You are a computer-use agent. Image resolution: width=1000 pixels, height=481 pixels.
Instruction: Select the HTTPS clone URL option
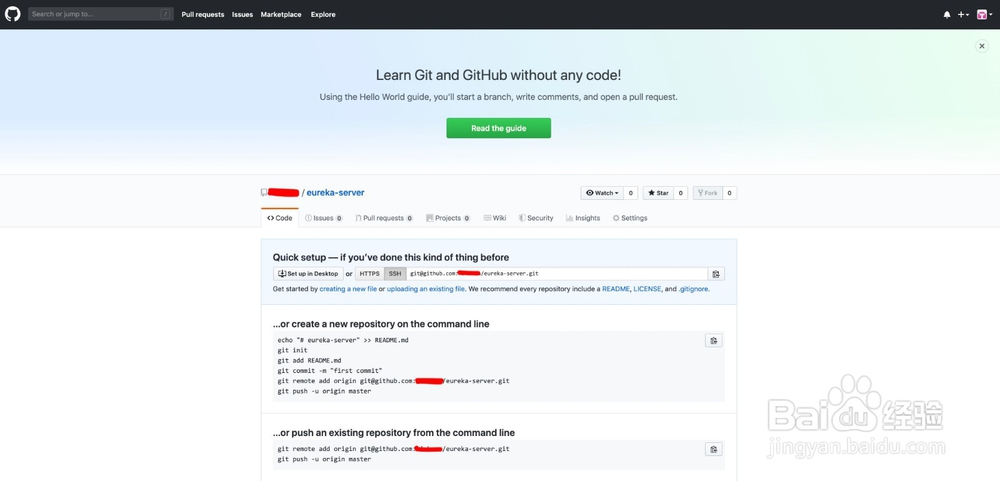[369, 274]
